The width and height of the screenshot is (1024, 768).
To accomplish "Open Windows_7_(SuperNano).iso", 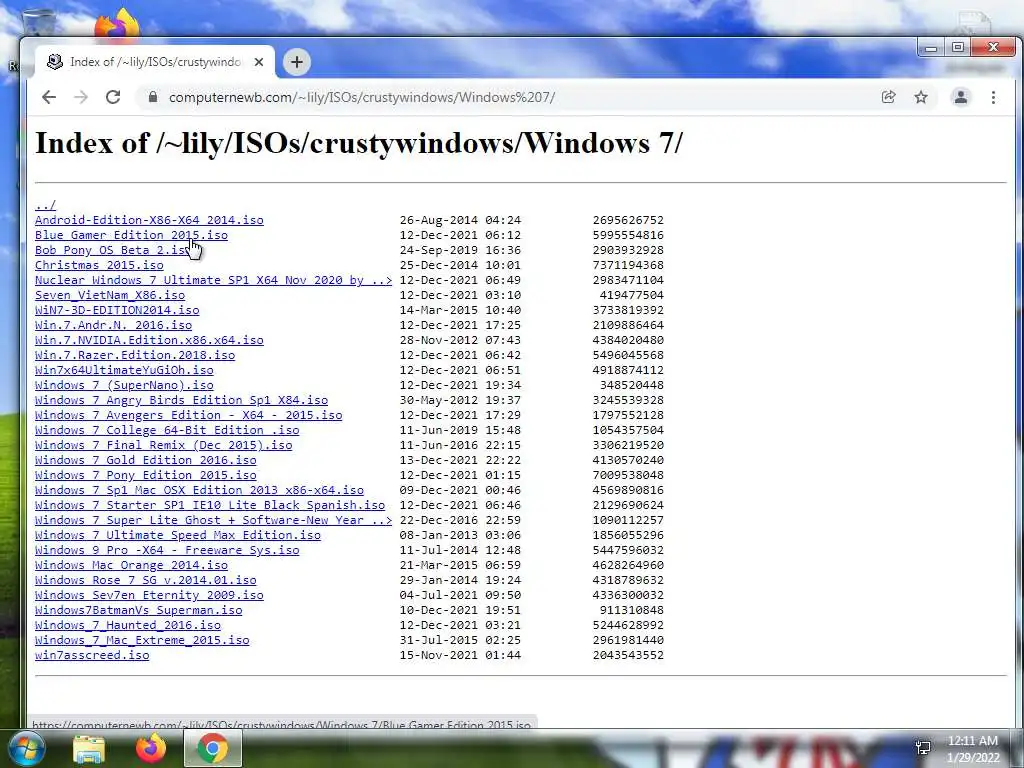I will point(124,385).
